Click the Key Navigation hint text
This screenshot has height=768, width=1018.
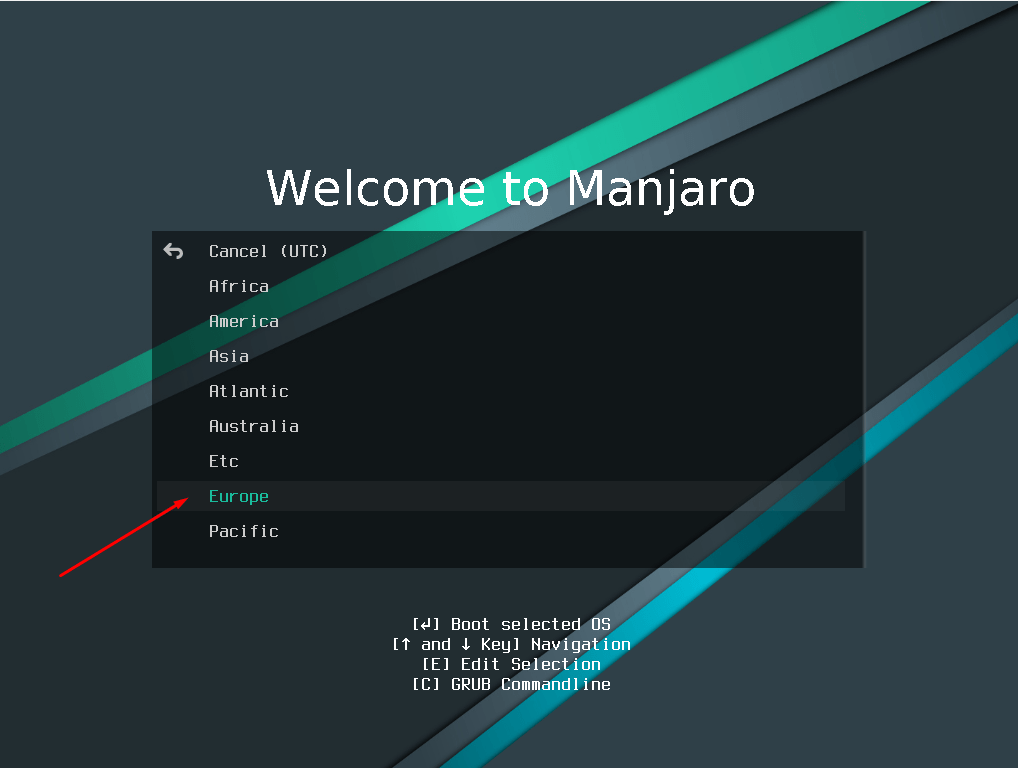(511, 645)
